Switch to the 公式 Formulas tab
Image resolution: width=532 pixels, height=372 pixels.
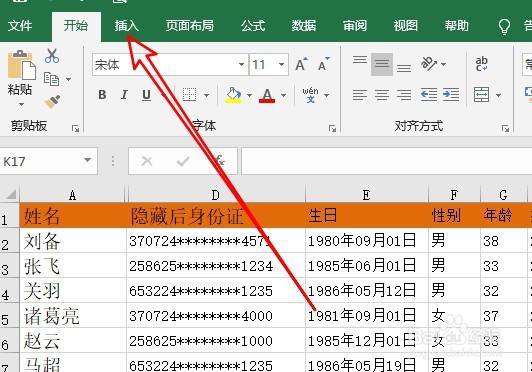click(253, 26)
